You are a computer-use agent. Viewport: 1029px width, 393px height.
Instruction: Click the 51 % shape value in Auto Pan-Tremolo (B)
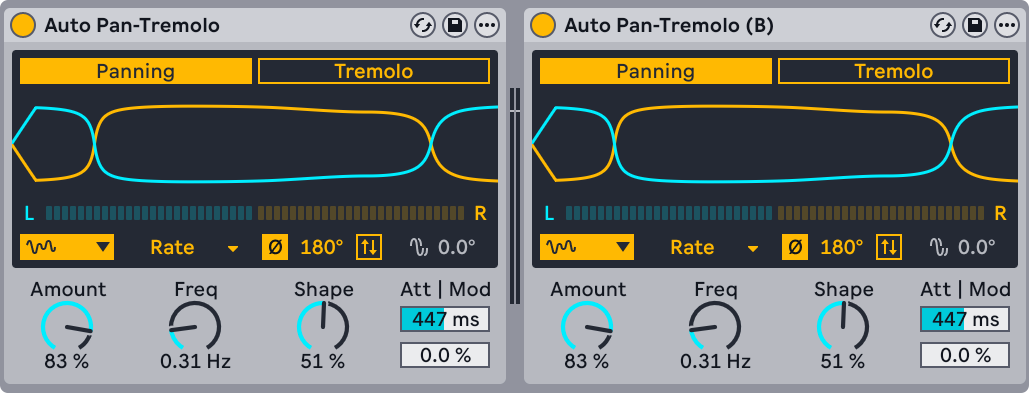(843, 361)
